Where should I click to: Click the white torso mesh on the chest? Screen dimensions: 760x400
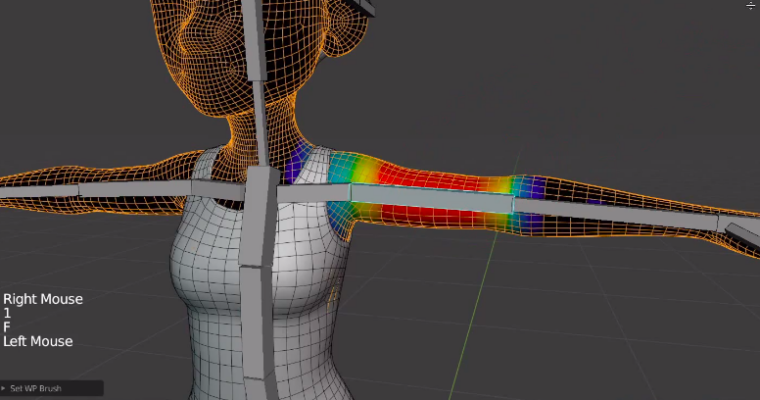point(205,250)
